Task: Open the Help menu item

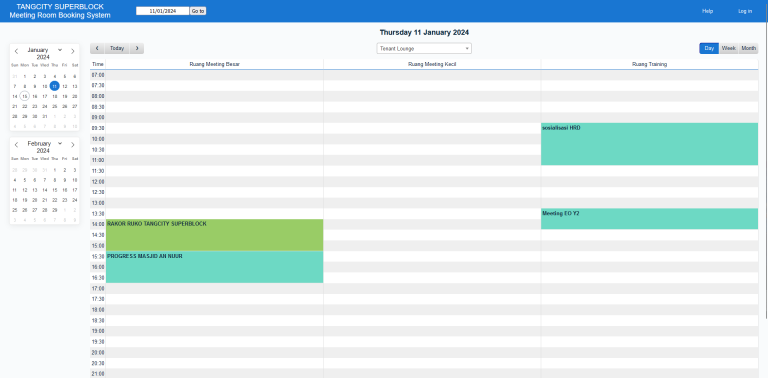Action: pyautogui.click(x=707, y=11)
